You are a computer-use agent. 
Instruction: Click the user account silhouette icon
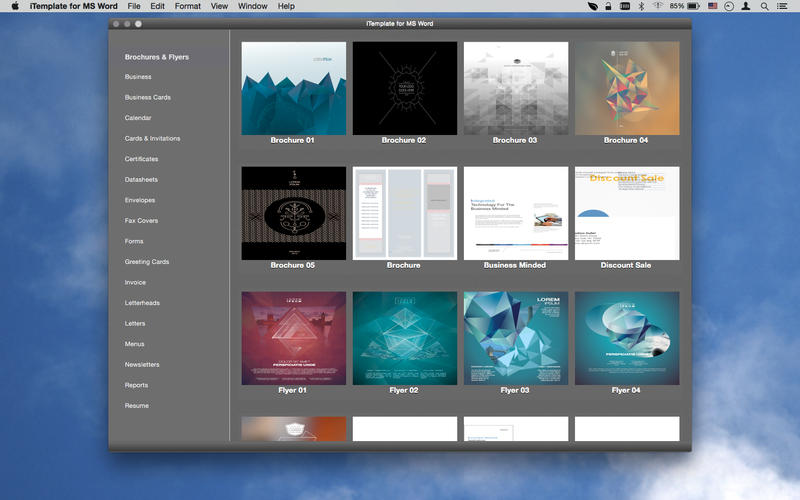point(746,6)
